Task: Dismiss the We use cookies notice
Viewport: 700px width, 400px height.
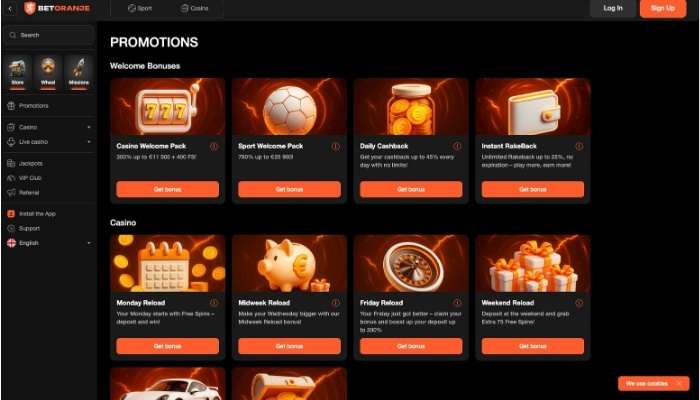Action: (679, 383)
